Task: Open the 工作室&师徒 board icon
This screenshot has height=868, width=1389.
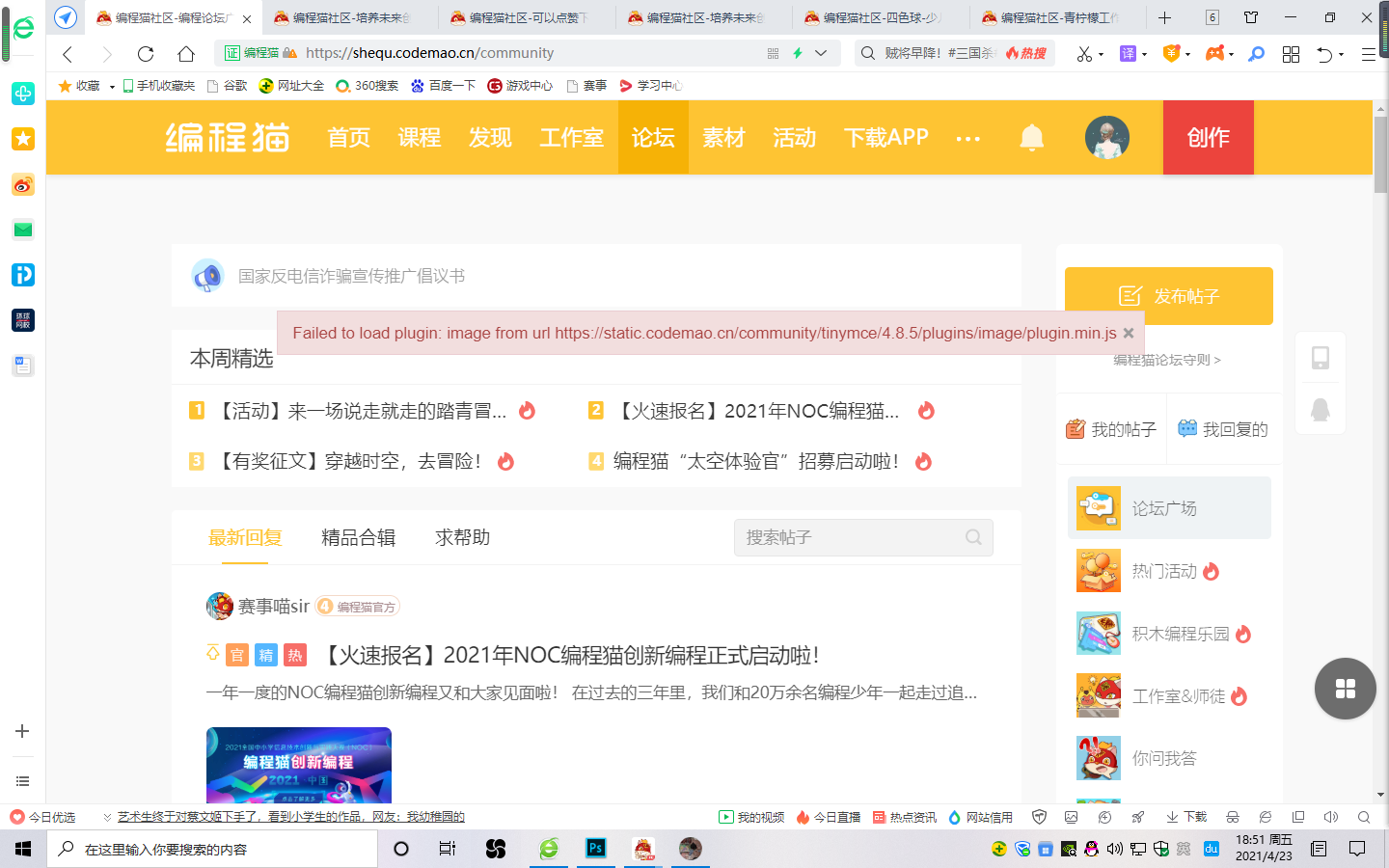Action: coord(1099,695)
